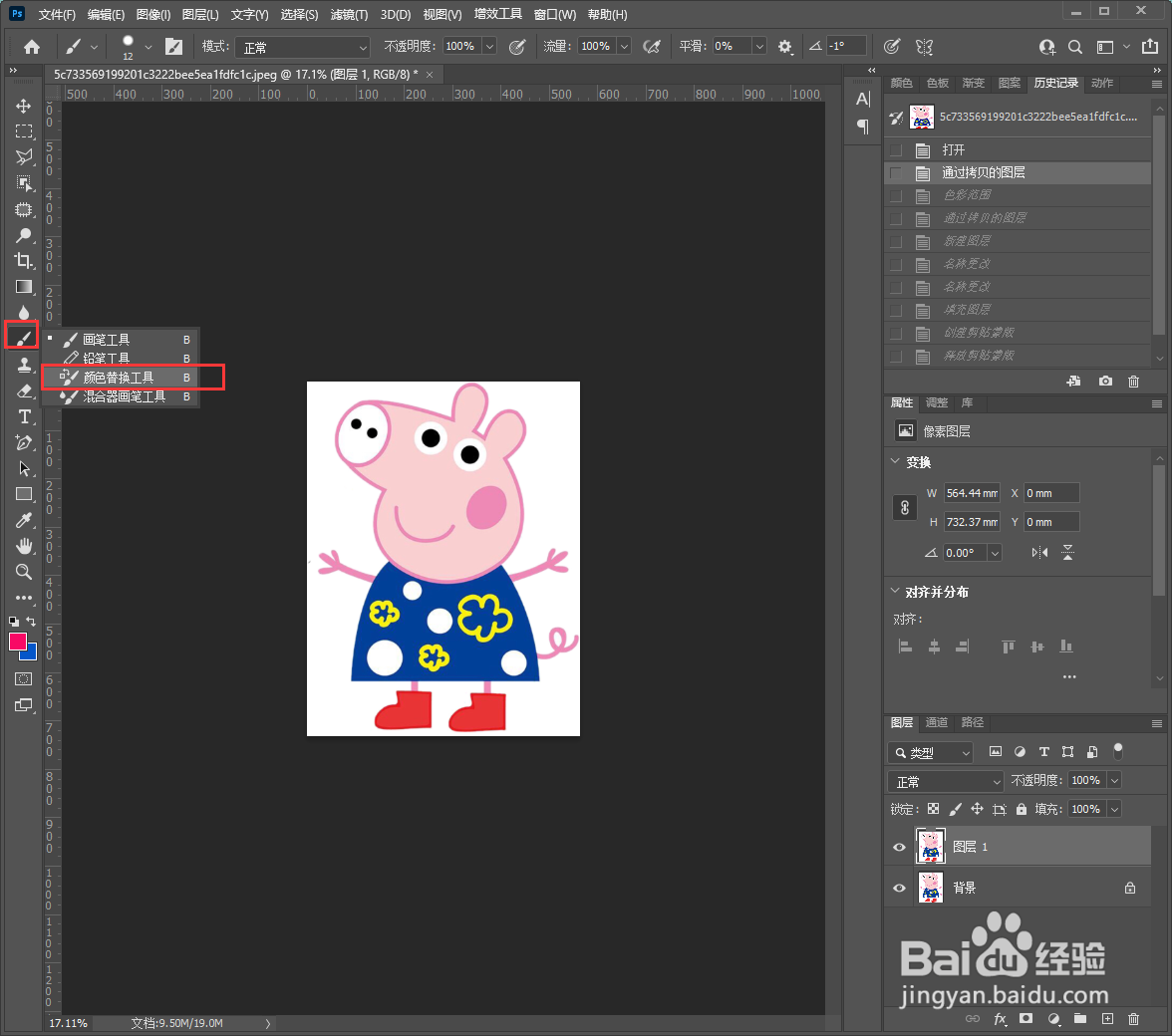Click the brush angle input field
The width and height of the screenshot is (1172, 1036).
[x=845, y=46]
